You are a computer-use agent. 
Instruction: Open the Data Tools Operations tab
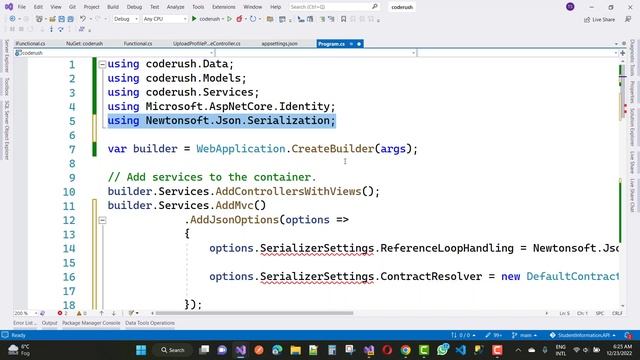[x=150, y=323]
